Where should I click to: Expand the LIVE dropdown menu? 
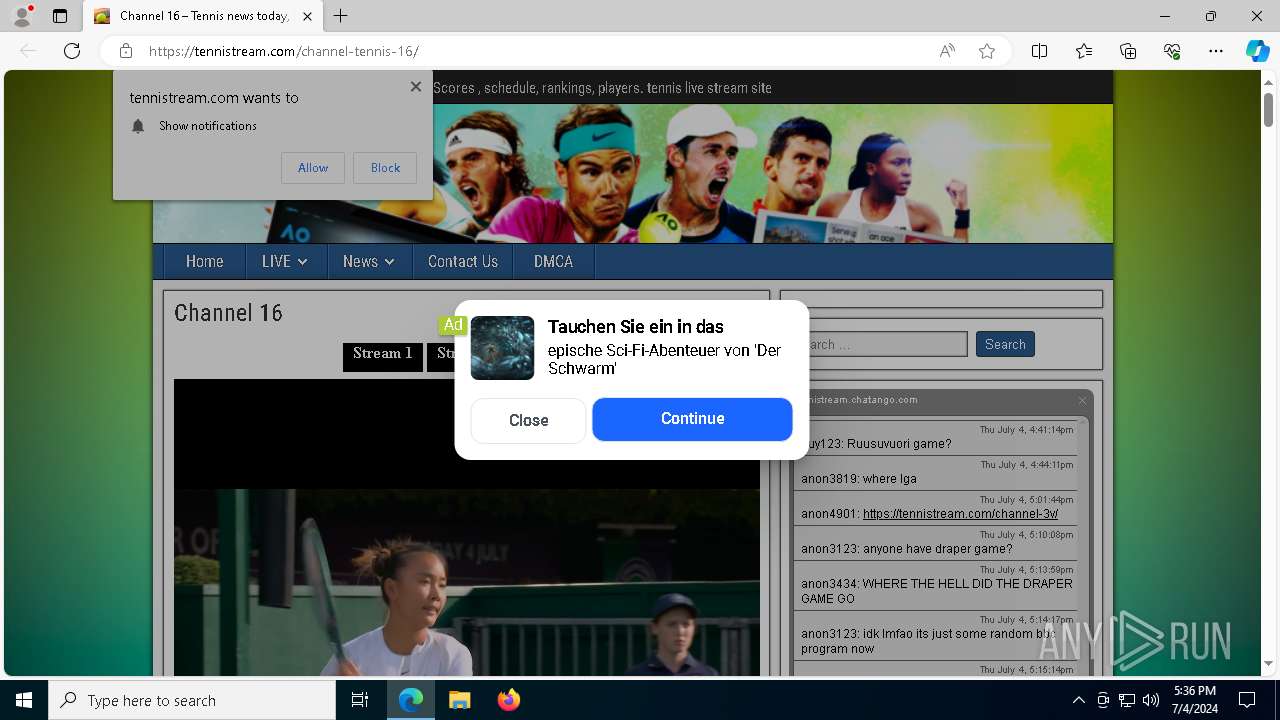coord(284,261)
